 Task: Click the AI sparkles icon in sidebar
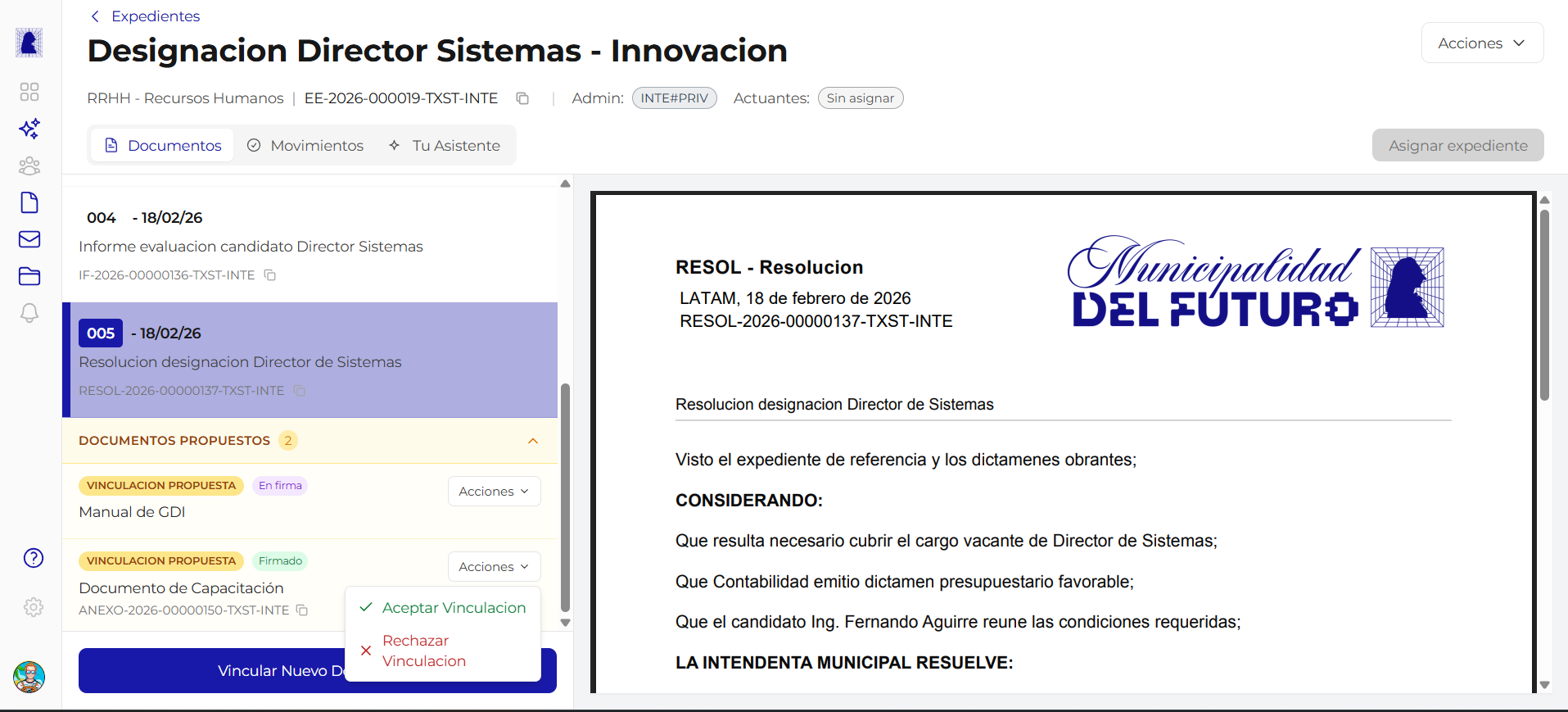29,129
